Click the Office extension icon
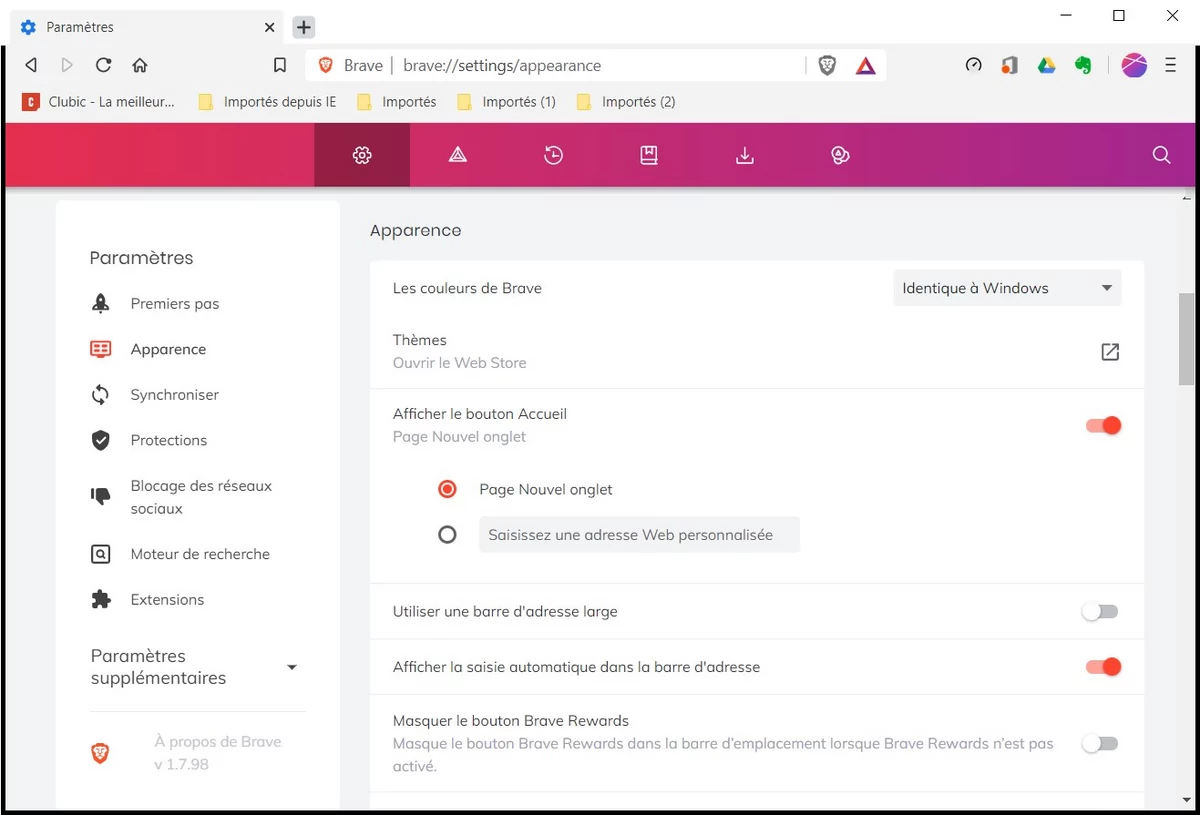The image size is (1200, 815). pos(1010,65)
